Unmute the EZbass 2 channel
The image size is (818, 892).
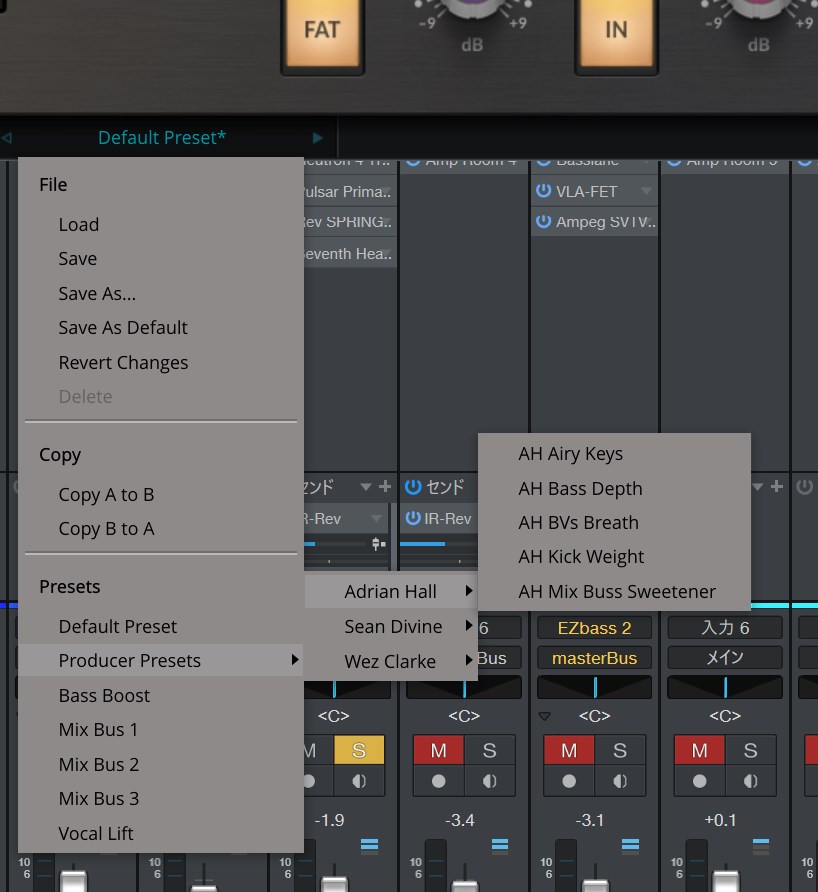click(x=569, y=750)
